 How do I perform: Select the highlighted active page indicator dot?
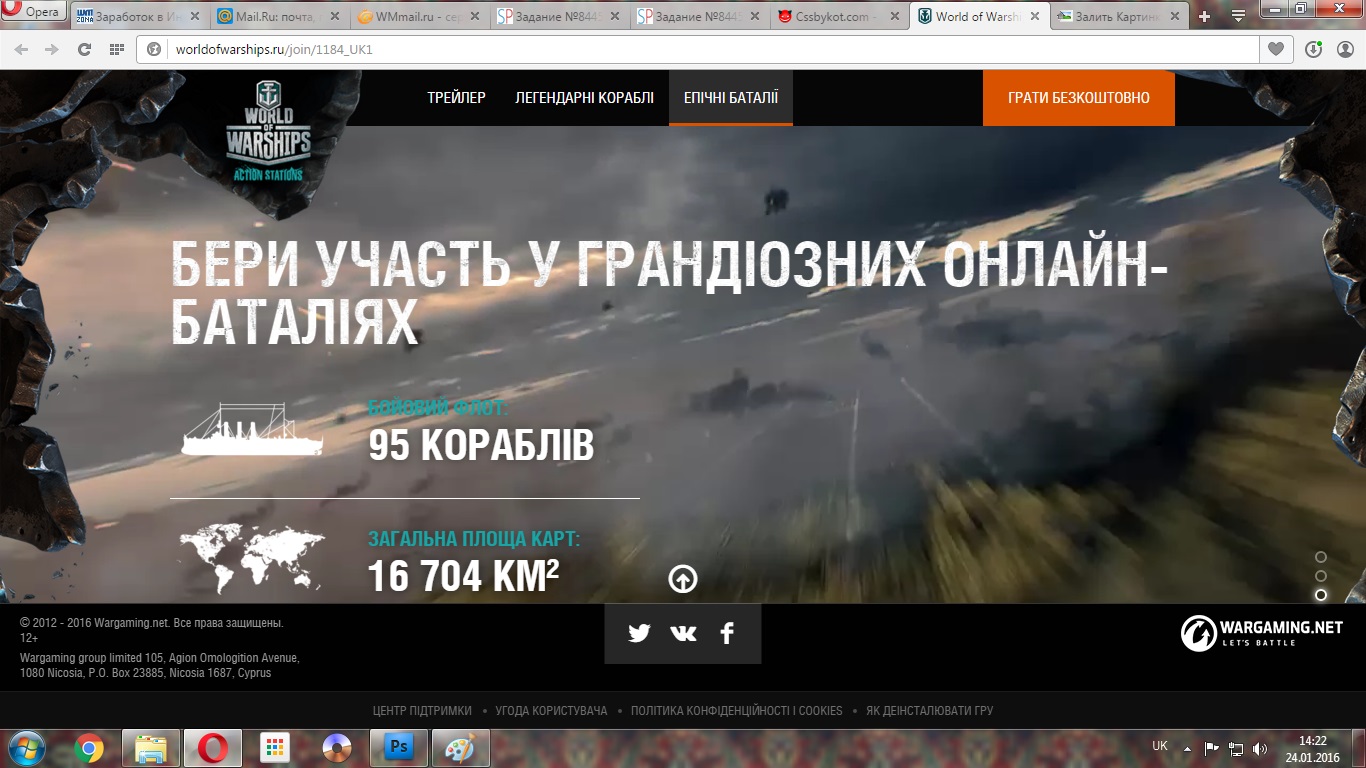coord(1321,595)
